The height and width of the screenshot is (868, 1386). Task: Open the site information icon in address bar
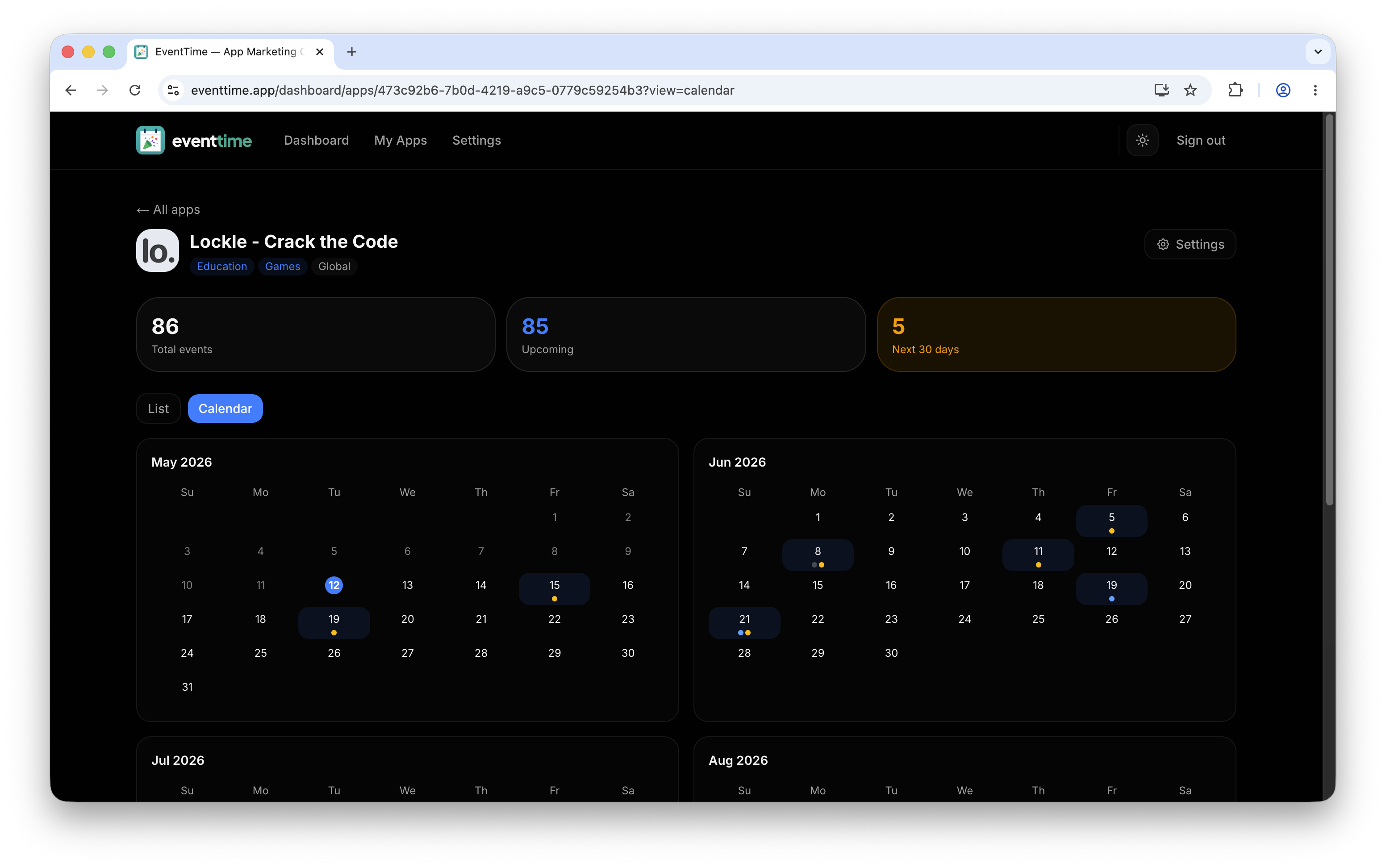point(173,90)
